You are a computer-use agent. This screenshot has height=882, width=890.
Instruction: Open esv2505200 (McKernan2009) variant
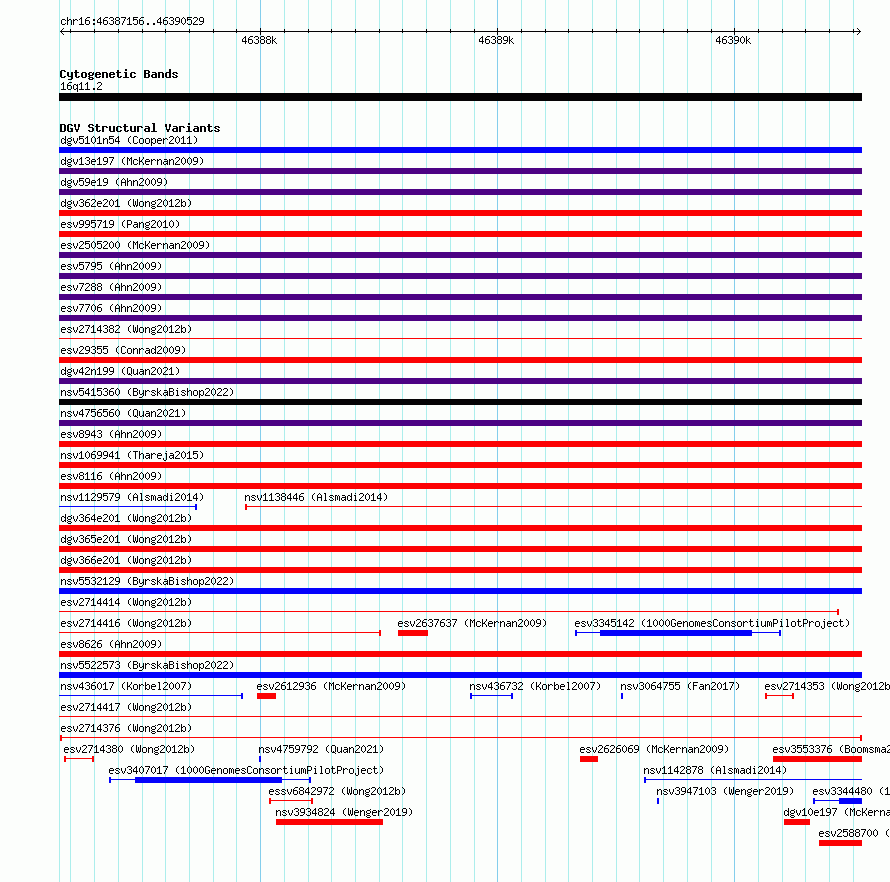pos(135,245)
